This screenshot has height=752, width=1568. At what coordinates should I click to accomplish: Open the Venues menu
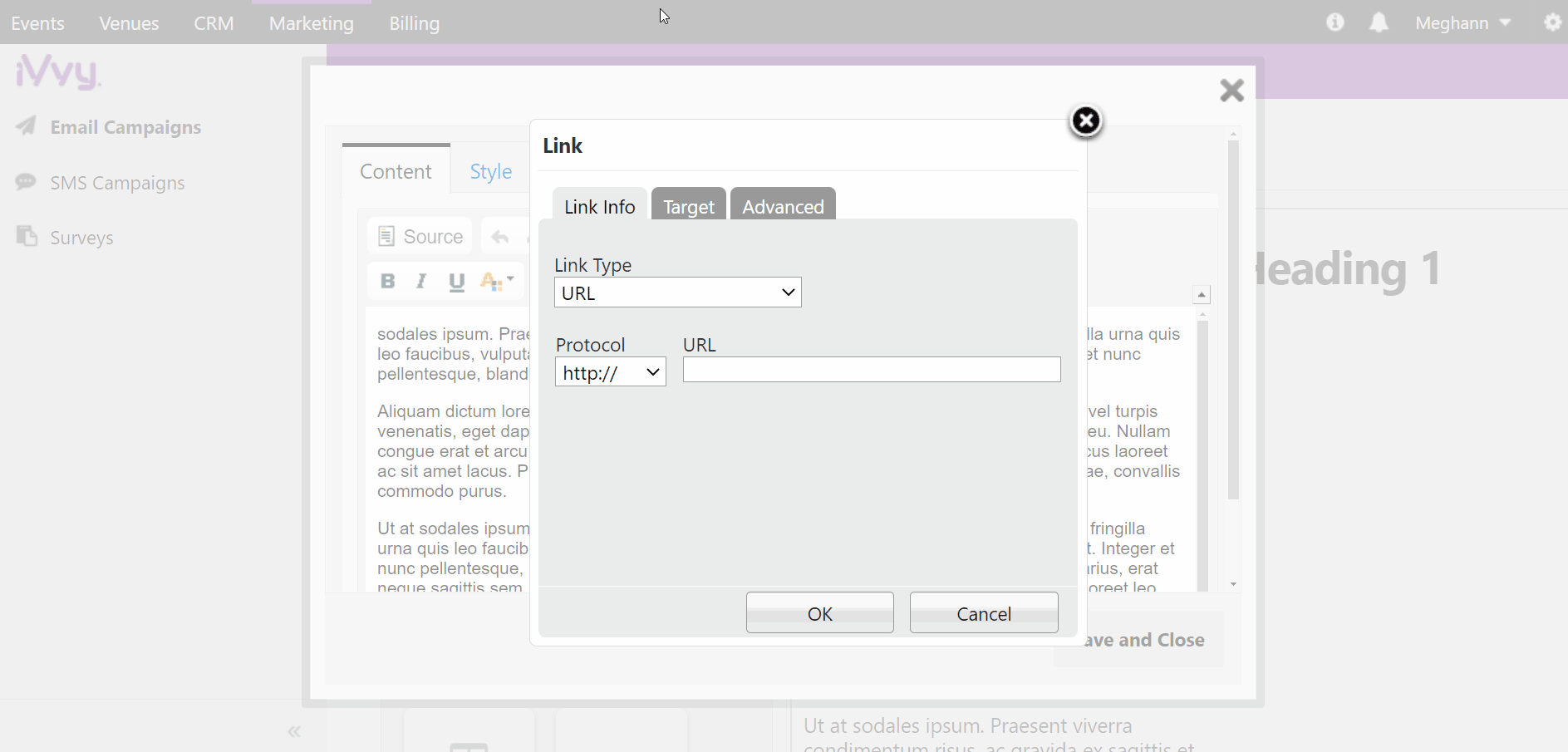129,23
